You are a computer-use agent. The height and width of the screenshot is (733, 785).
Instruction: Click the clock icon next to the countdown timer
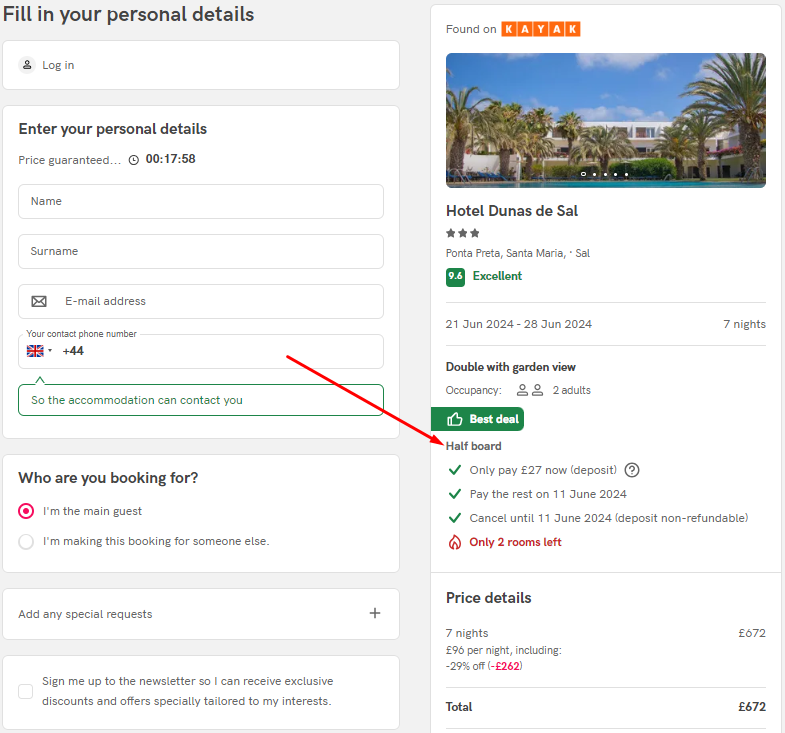pos(134,160)
